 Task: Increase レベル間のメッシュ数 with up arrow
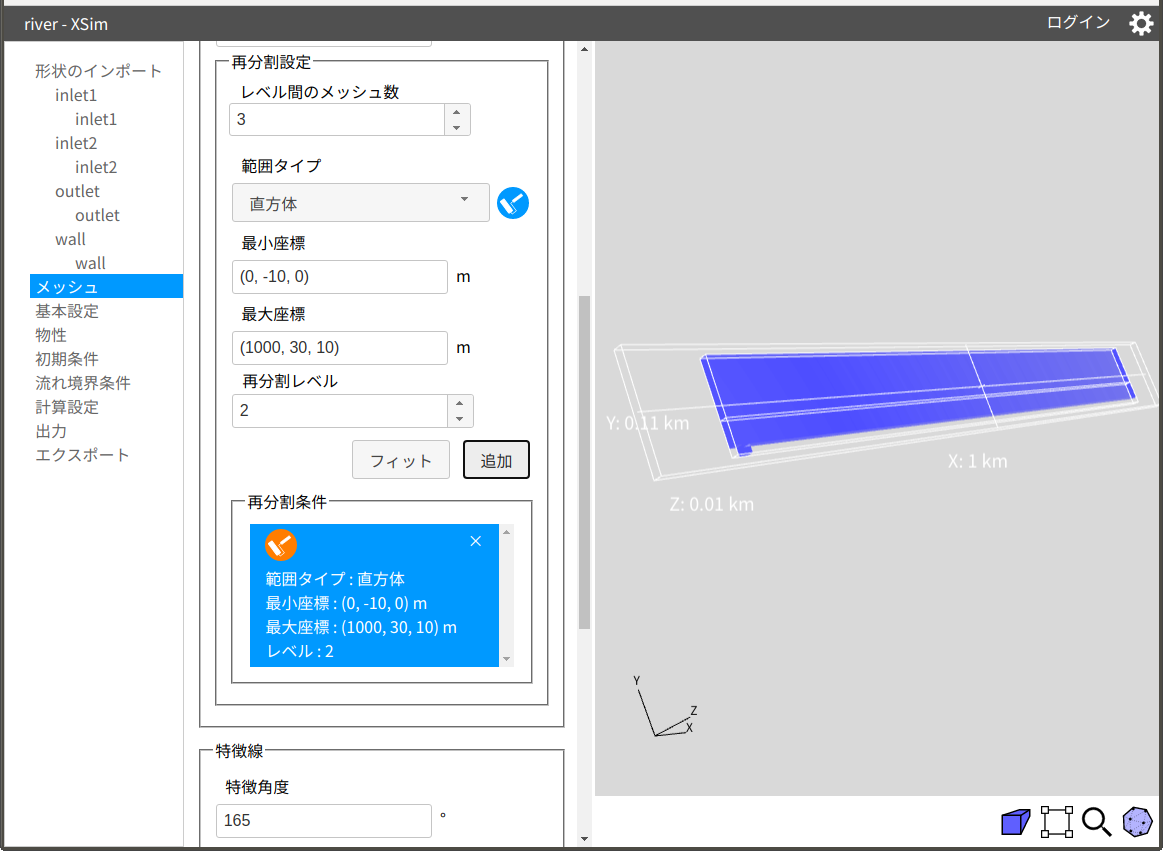(x=457, y=112)
